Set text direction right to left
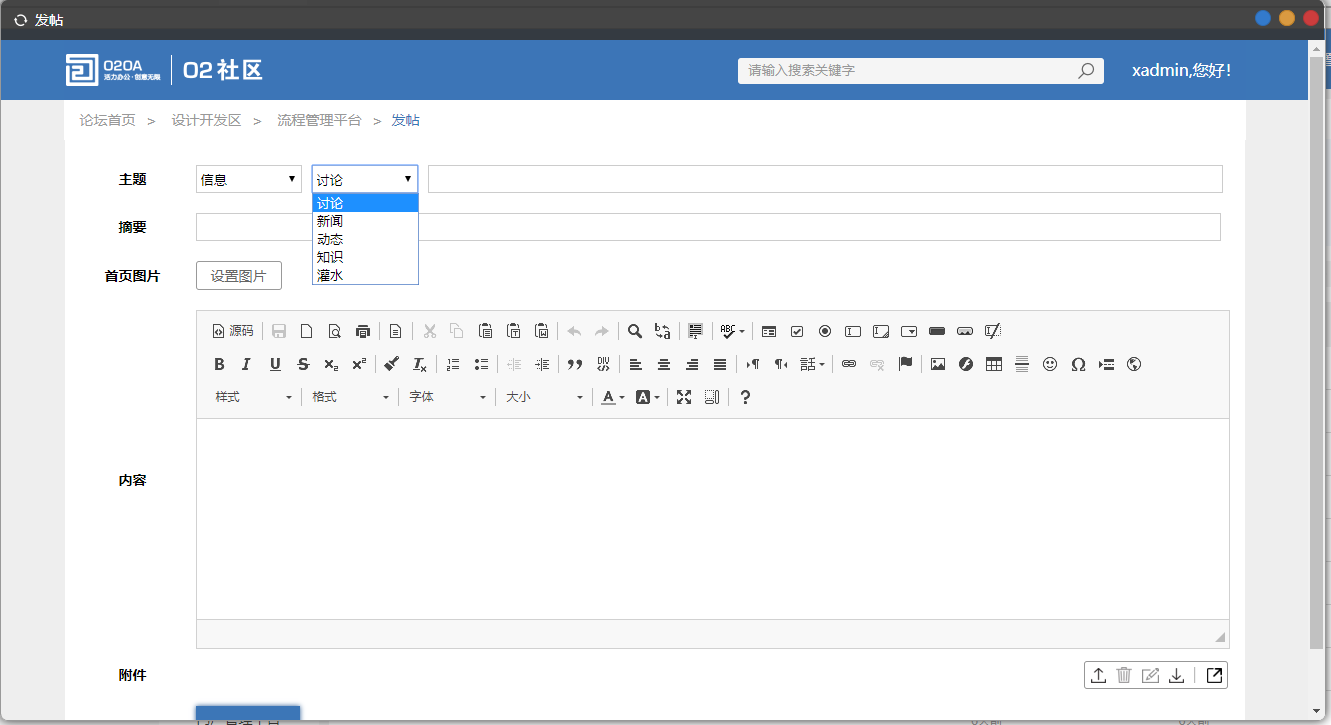This screenshot has height=725, width=1331. click(x=781, y=364)
